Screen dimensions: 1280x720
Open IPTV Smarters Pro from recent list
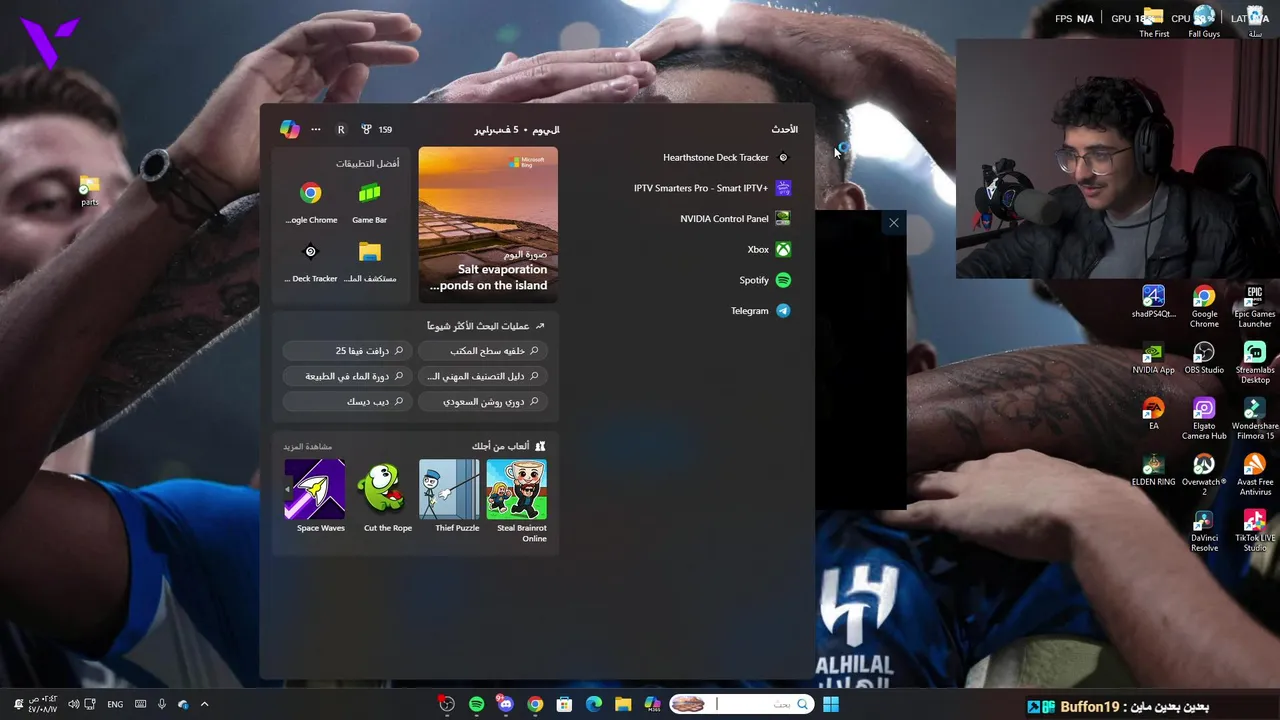pos(712,188)
